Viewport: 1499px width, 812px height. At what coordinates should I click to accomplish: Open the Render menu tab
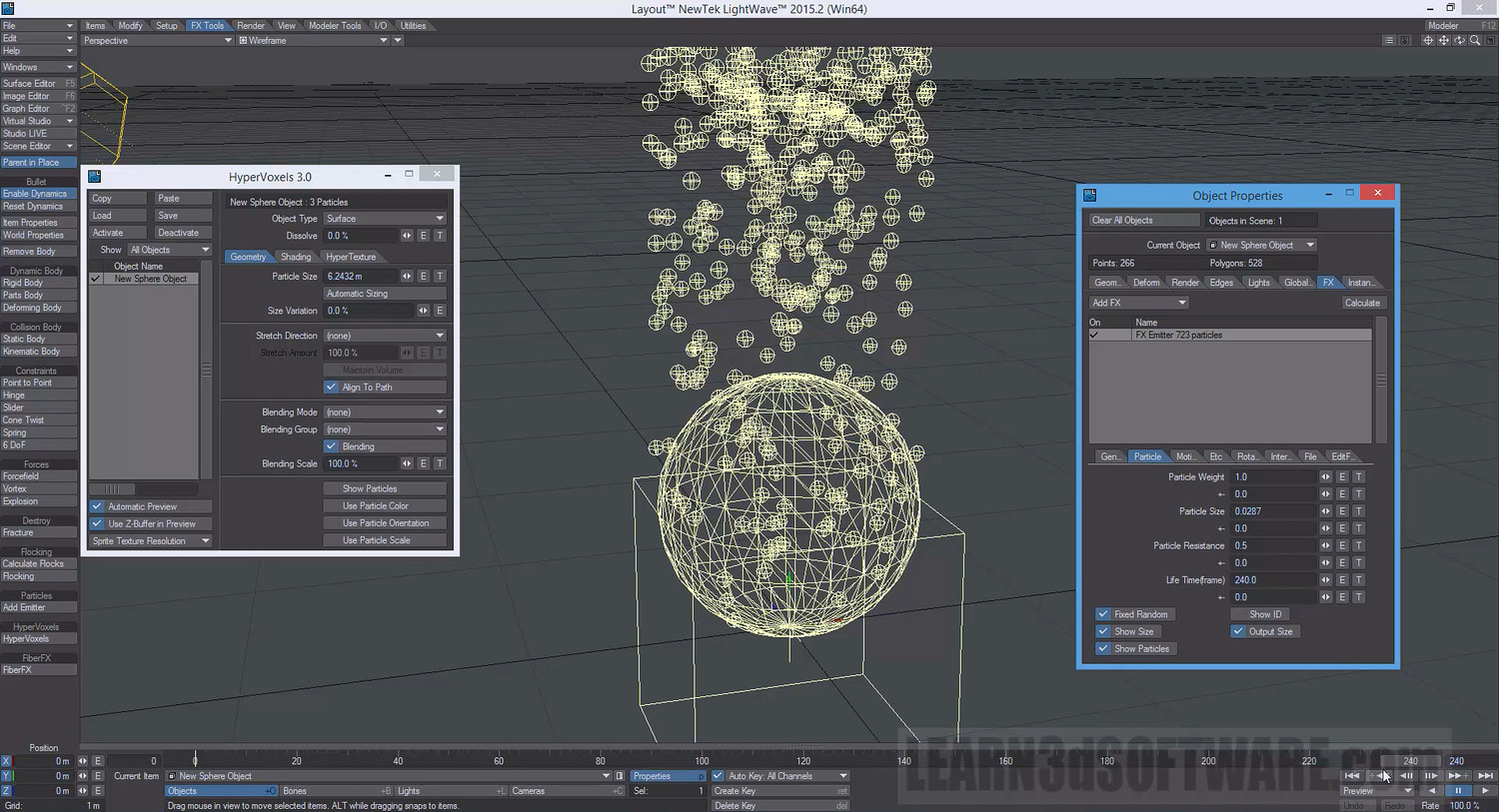pyautogui.click(x=251, y=26)
